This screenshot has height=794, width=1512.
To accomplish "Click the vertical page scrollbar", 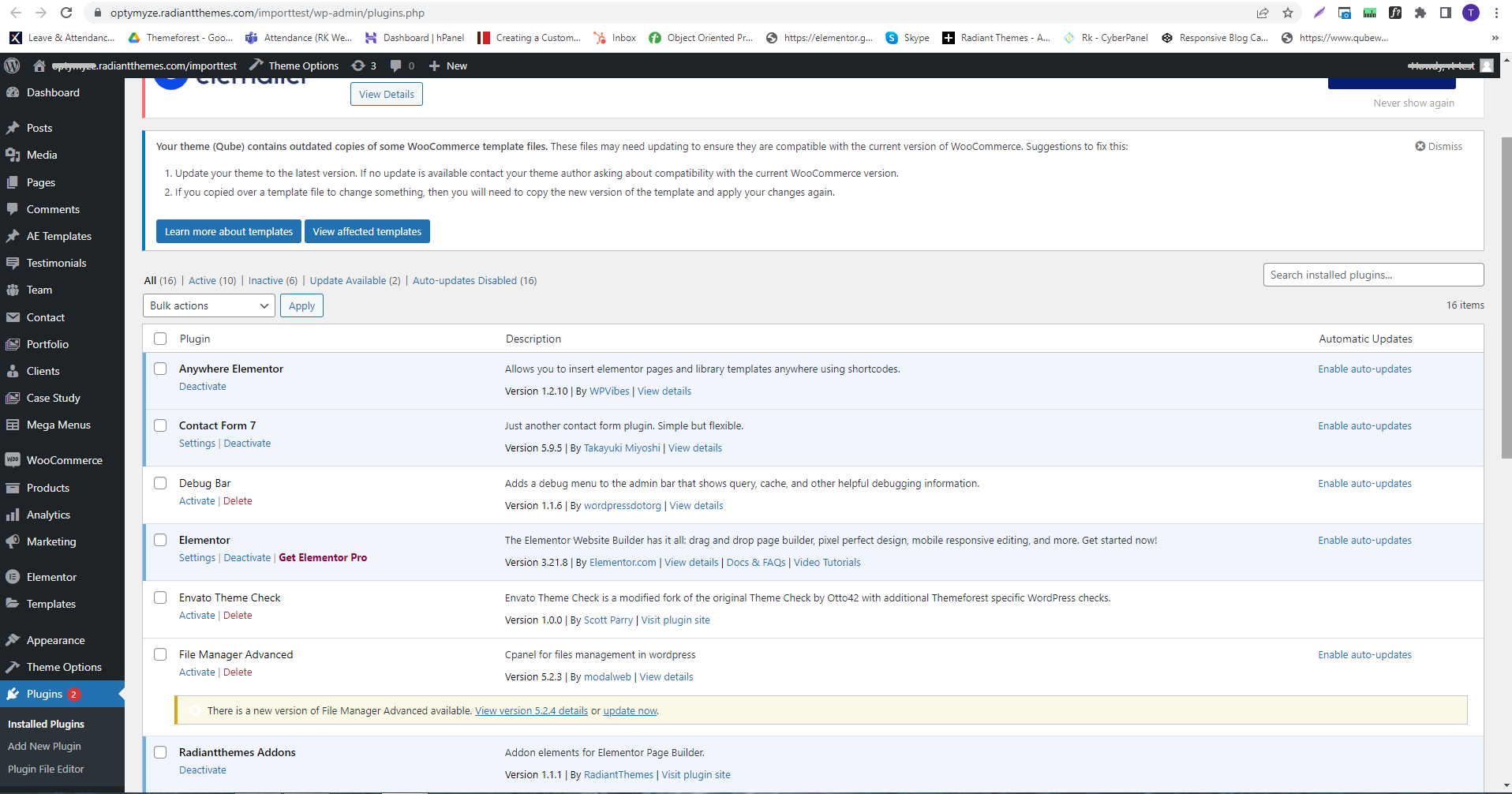I will pyautogui.click(x=1506, y=300).
